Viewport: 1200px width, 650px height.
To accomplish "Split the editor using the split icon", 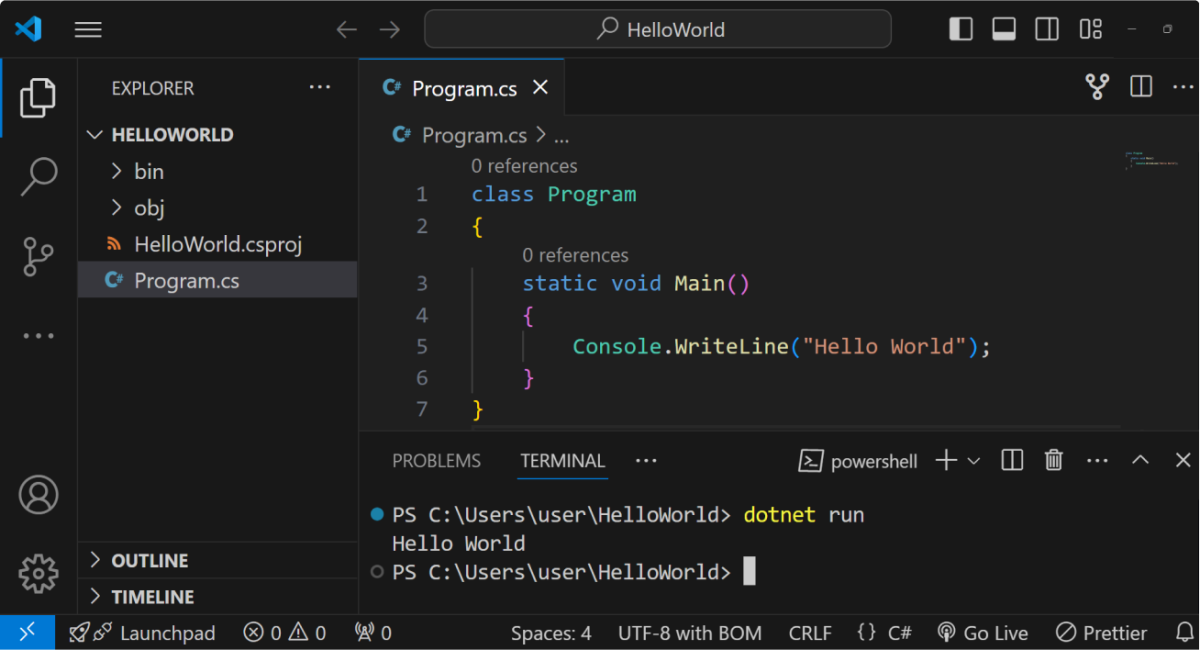I will (x=1140, y=86).
